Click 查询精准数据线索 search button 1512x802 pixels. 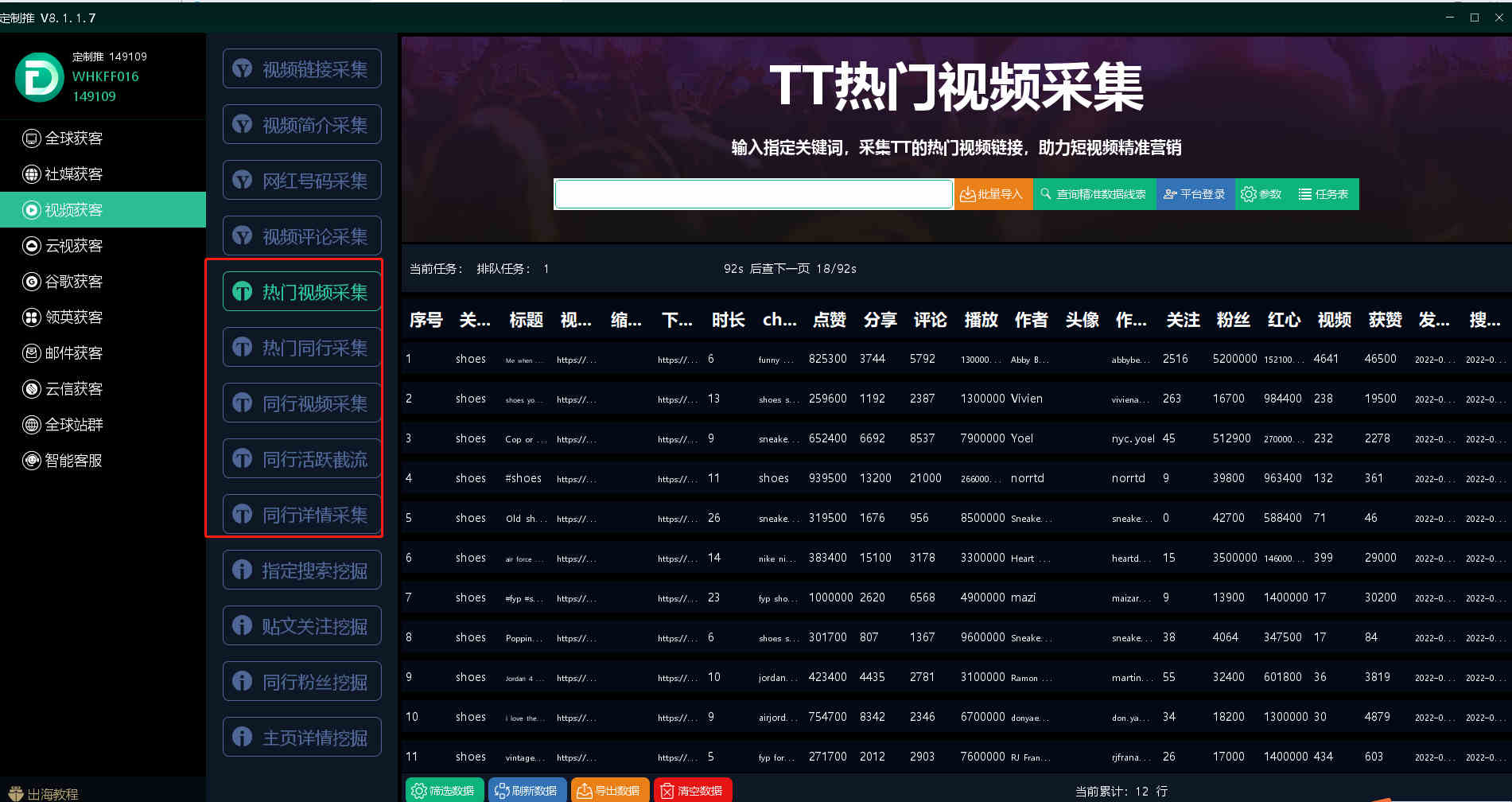1094,194
